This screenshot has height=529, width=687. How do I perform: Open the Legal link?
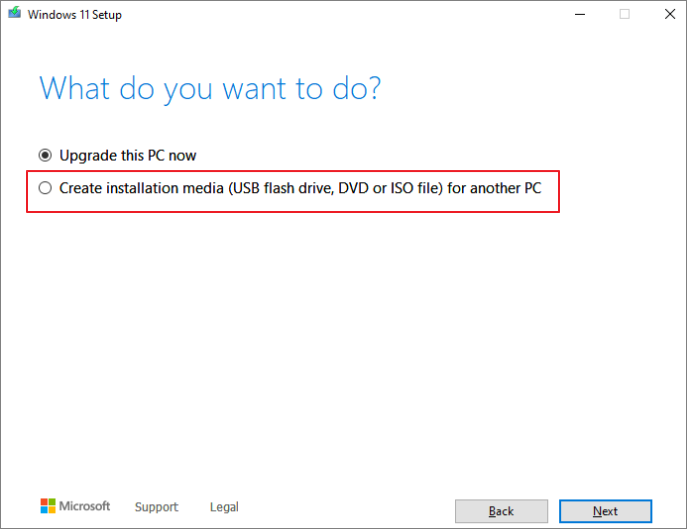coord(224,507)
